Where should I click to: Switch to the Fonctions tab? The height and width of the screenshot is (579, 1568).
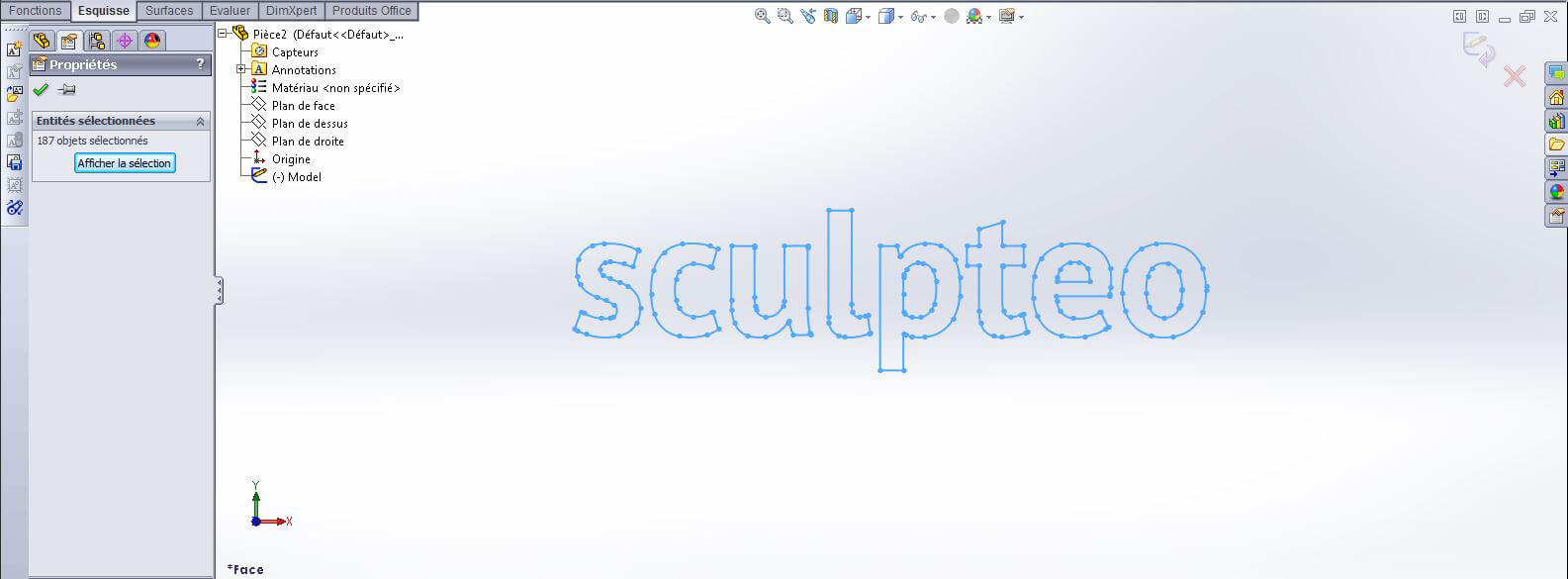click(36, 11)
